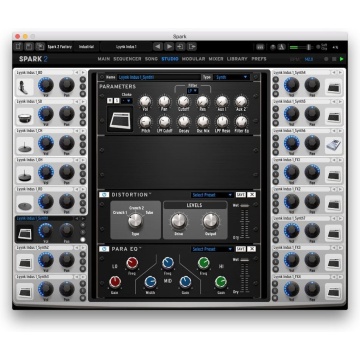Click the Synth4 pad icon
The height and width of the screenshot is (360, 360).
pyautogui.click(x=333, y=86)
